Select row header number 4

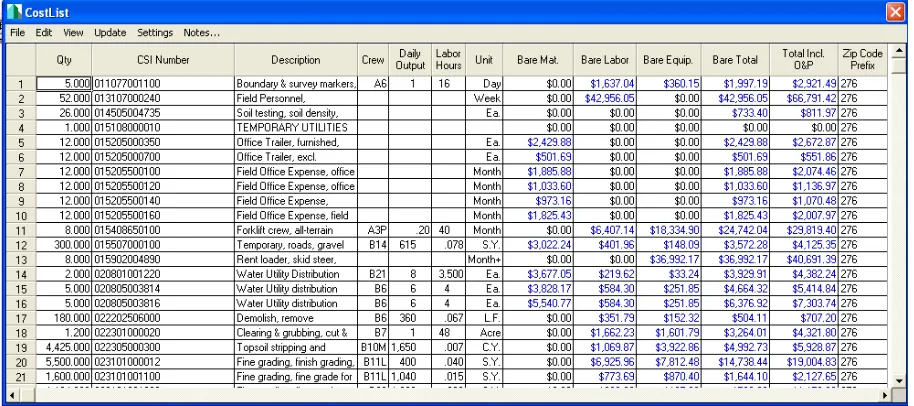pyautogui.click(x=21, y=128)
